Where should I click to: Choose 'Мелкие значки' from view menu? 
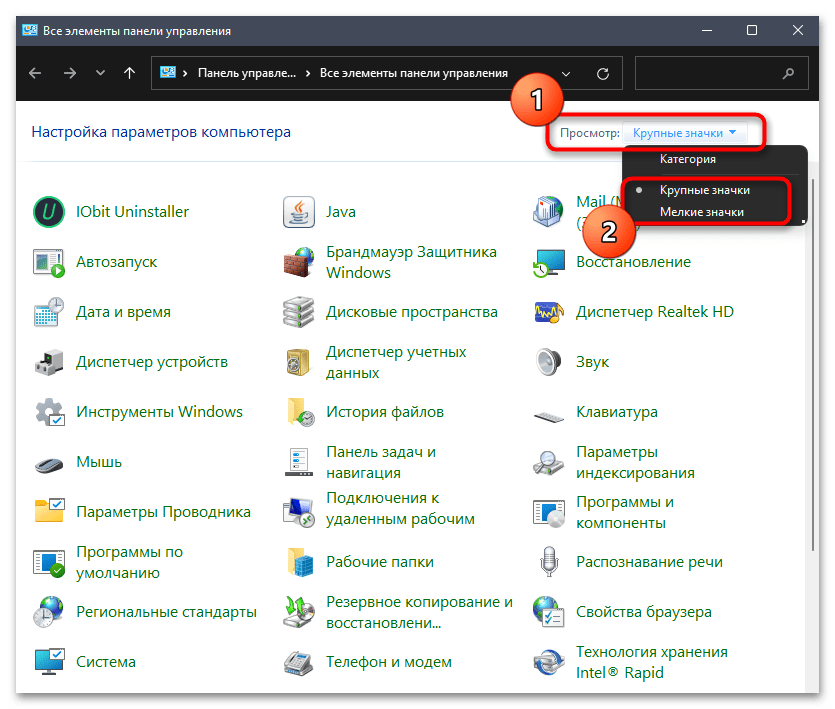(701, 212)
